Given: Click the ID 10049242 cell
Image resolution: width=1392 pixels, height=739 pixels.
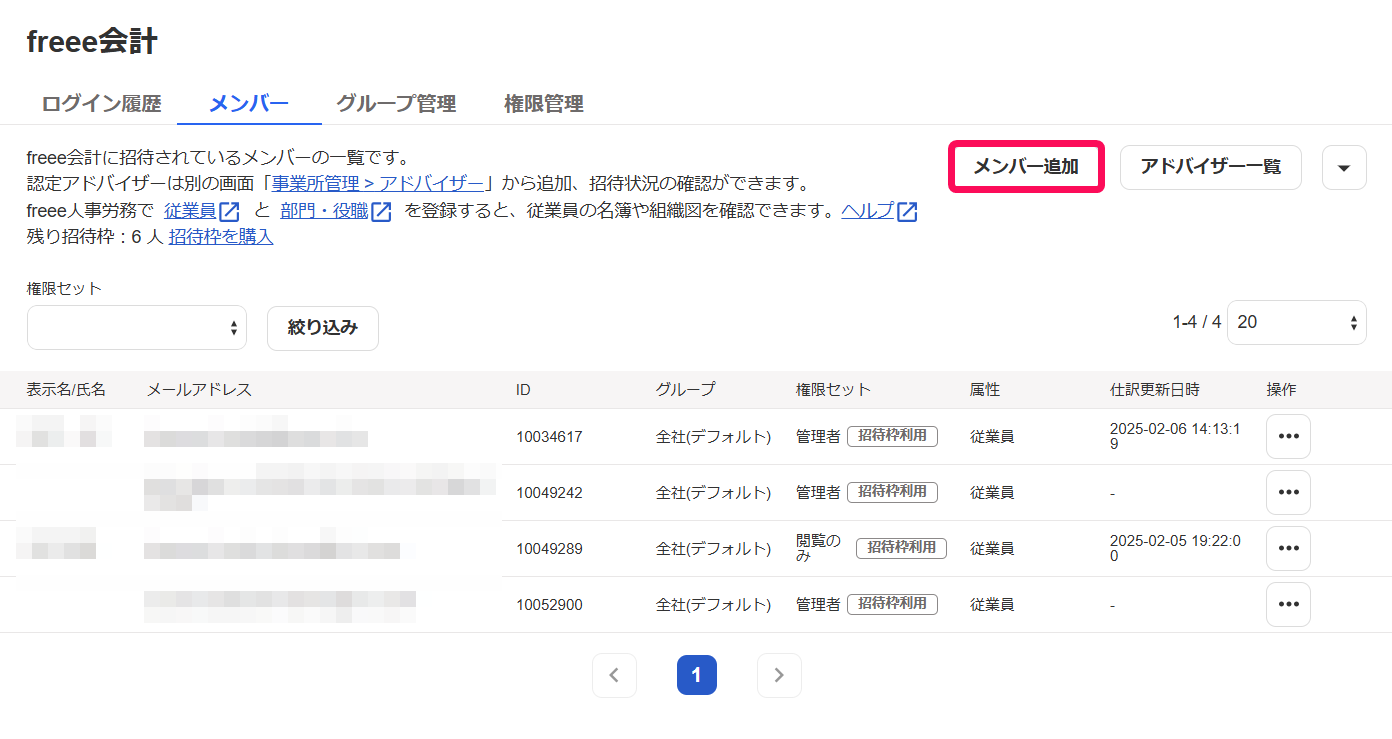Looking at the screenshot, I should [x=549, y=493].
